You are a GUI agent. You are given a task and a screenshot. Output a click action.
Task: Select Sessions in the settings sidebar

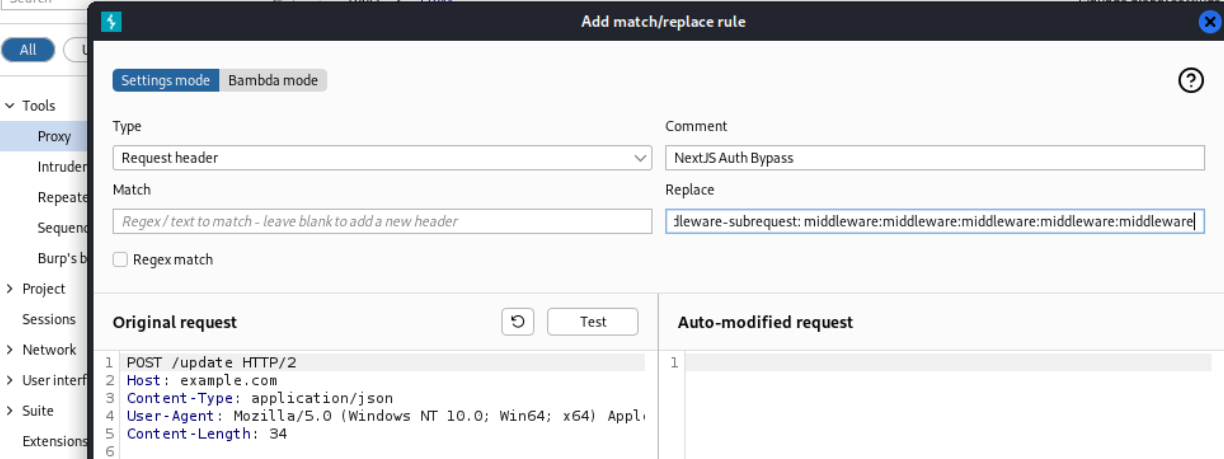[x=49, y=320]
